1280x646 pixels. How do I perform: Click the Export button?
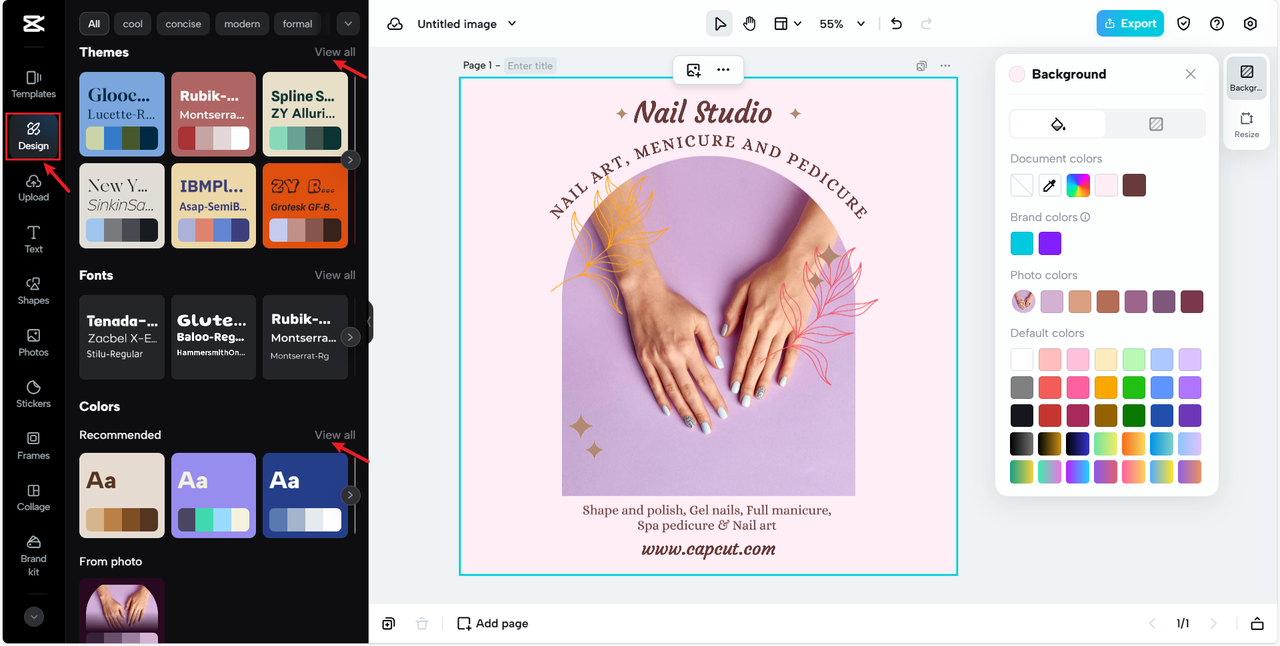click(x=1130, y=24)
